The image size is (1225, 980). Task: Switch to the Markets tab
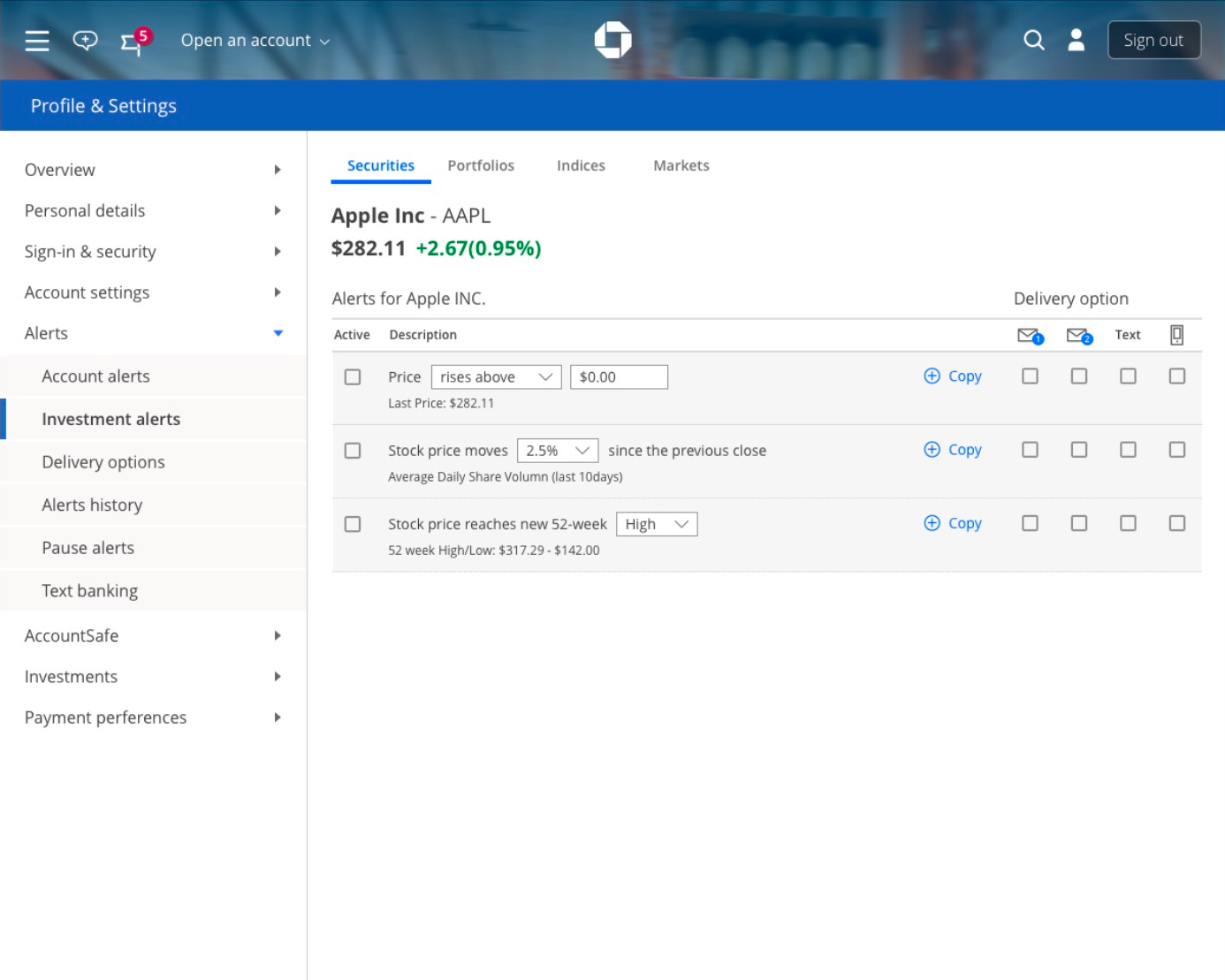[681, 165]
